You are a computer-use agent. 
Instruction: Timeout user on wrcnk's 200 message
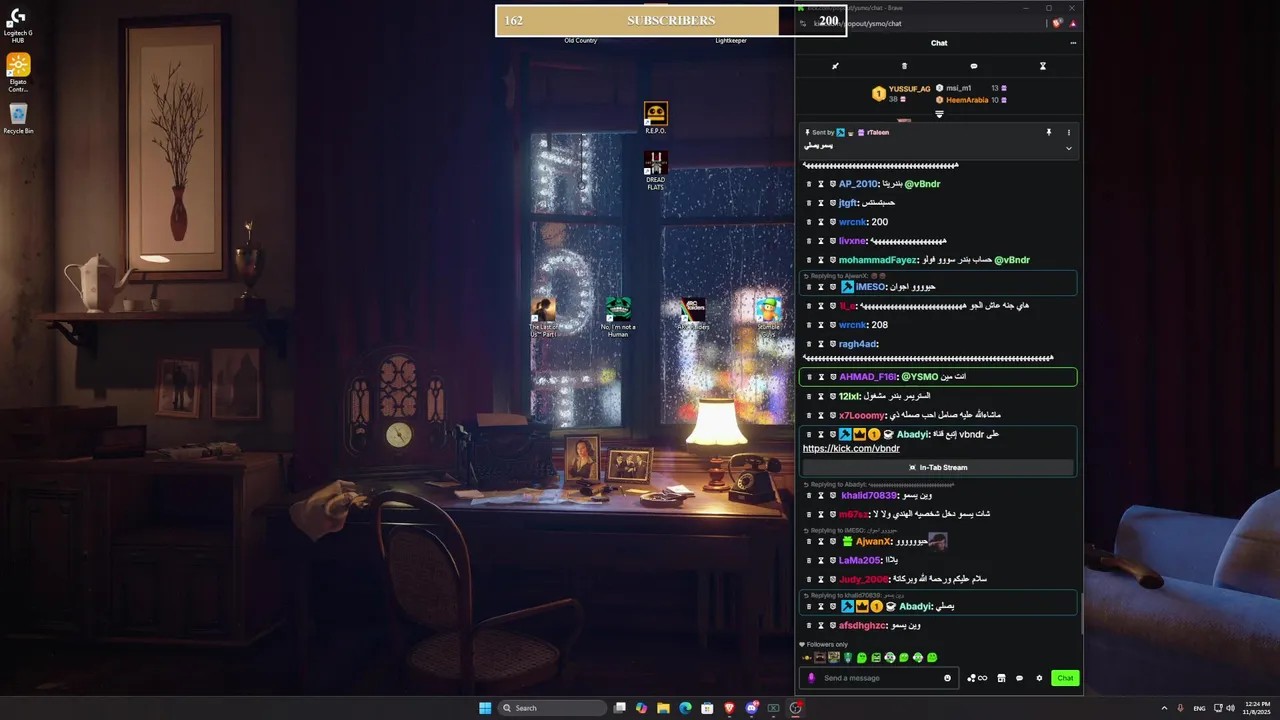[x=821, y=222]
